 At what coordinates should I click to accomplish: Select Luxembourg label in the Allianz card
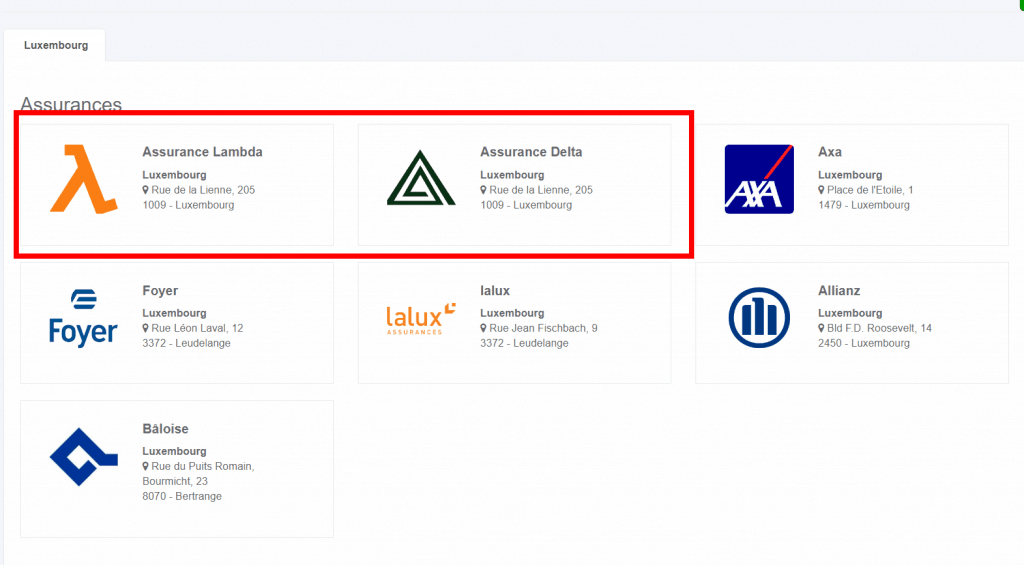click(850, 313)
